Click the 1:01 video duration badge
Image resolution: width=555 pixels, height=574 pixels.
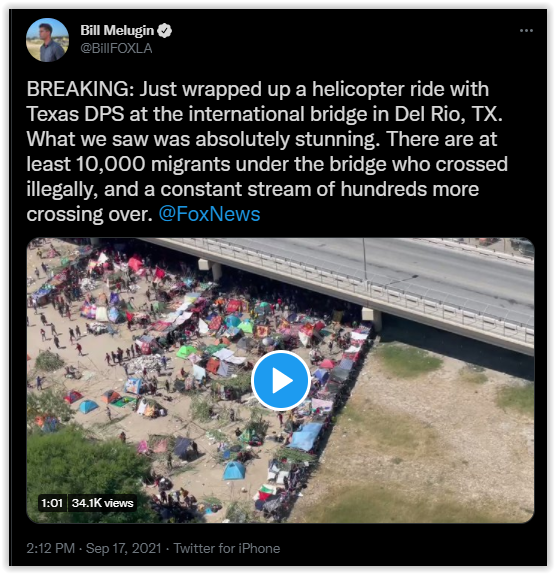(52, 503)
